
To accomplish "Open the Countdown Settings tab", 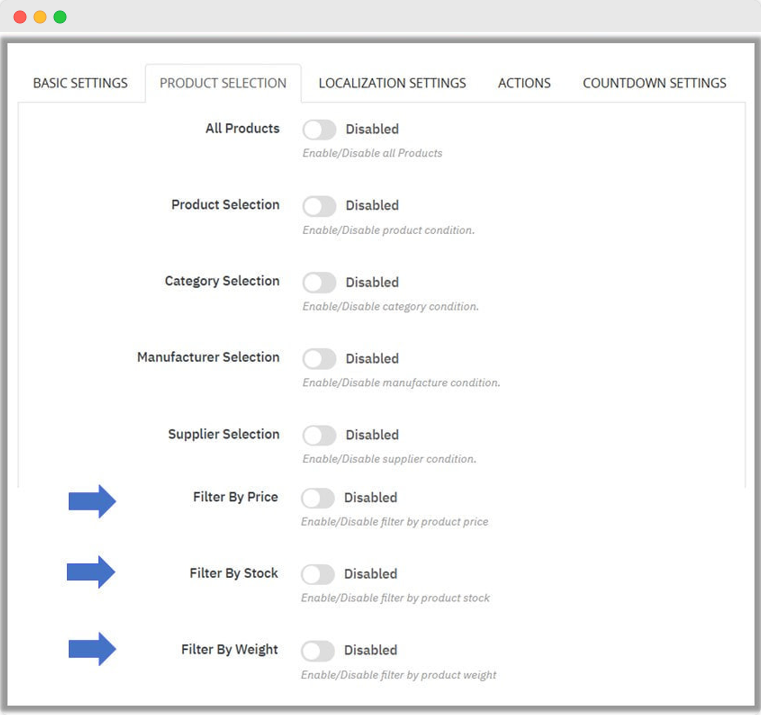I will 654,83.
